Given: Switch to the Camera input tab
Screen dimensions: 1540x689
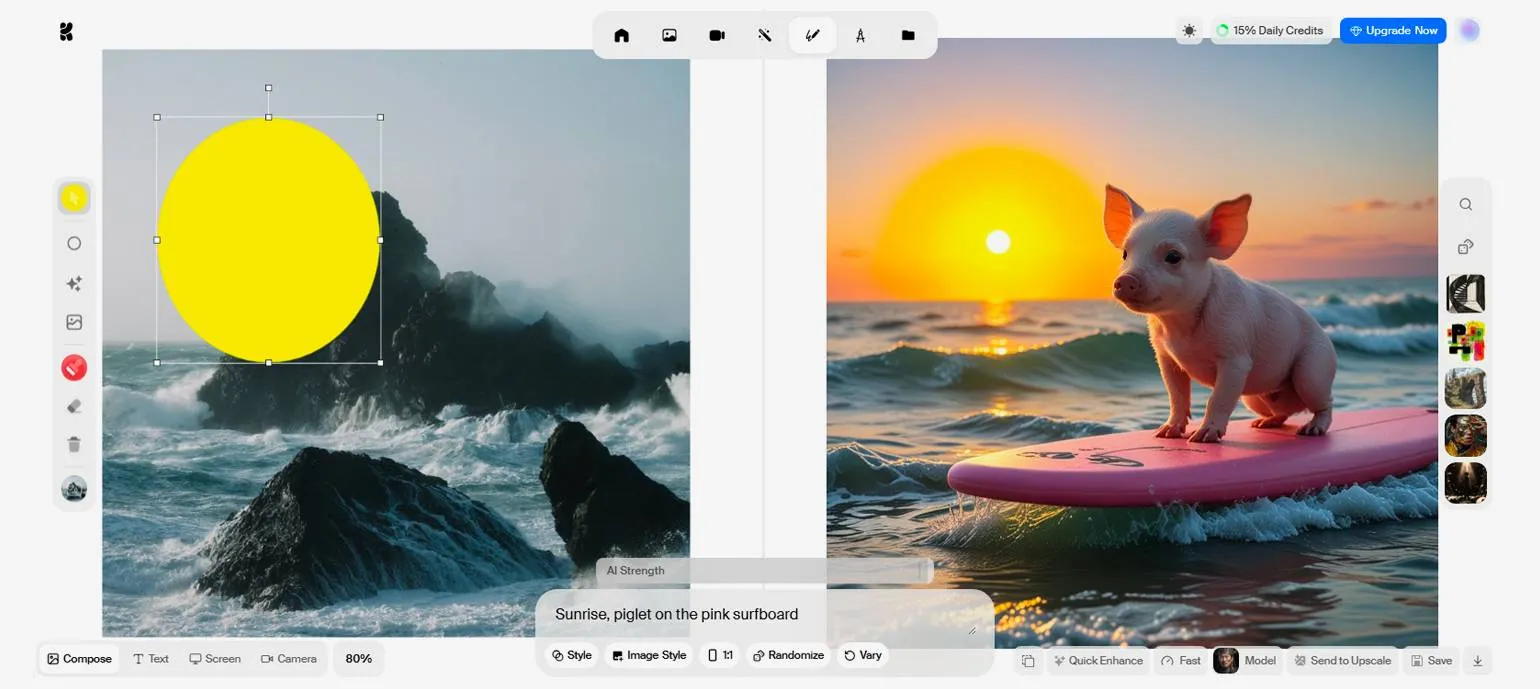Looking at the screenshot, I should click(x=289, y=658).
